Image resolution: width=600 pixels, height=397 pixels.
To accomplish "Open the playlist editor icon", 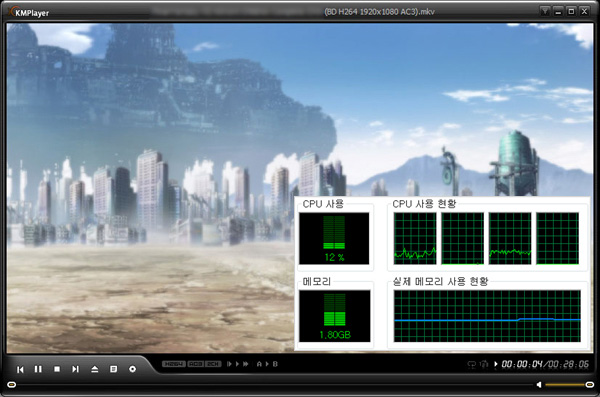I will tap(114, 369).
